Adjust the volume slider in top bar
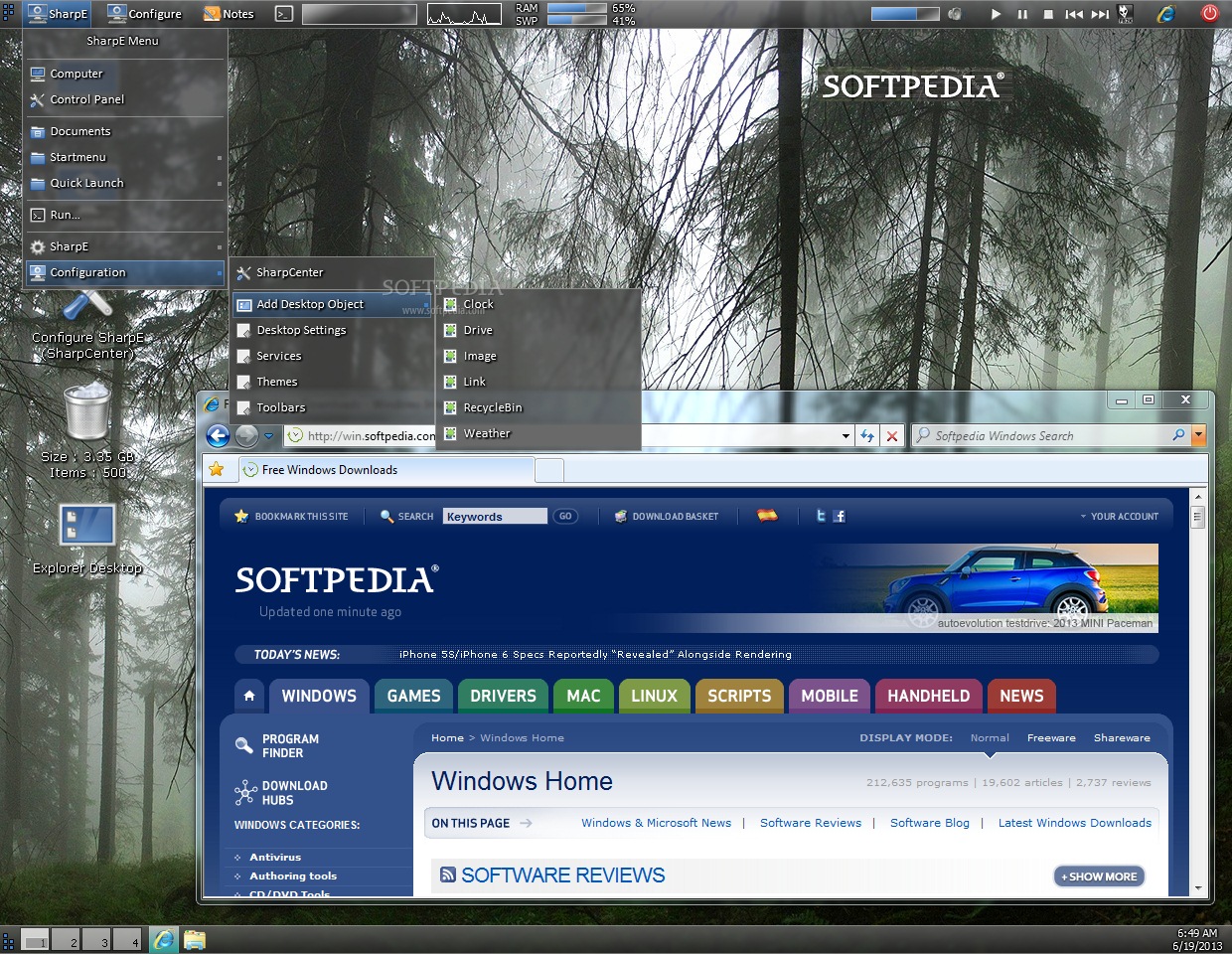 click(904, 14)
